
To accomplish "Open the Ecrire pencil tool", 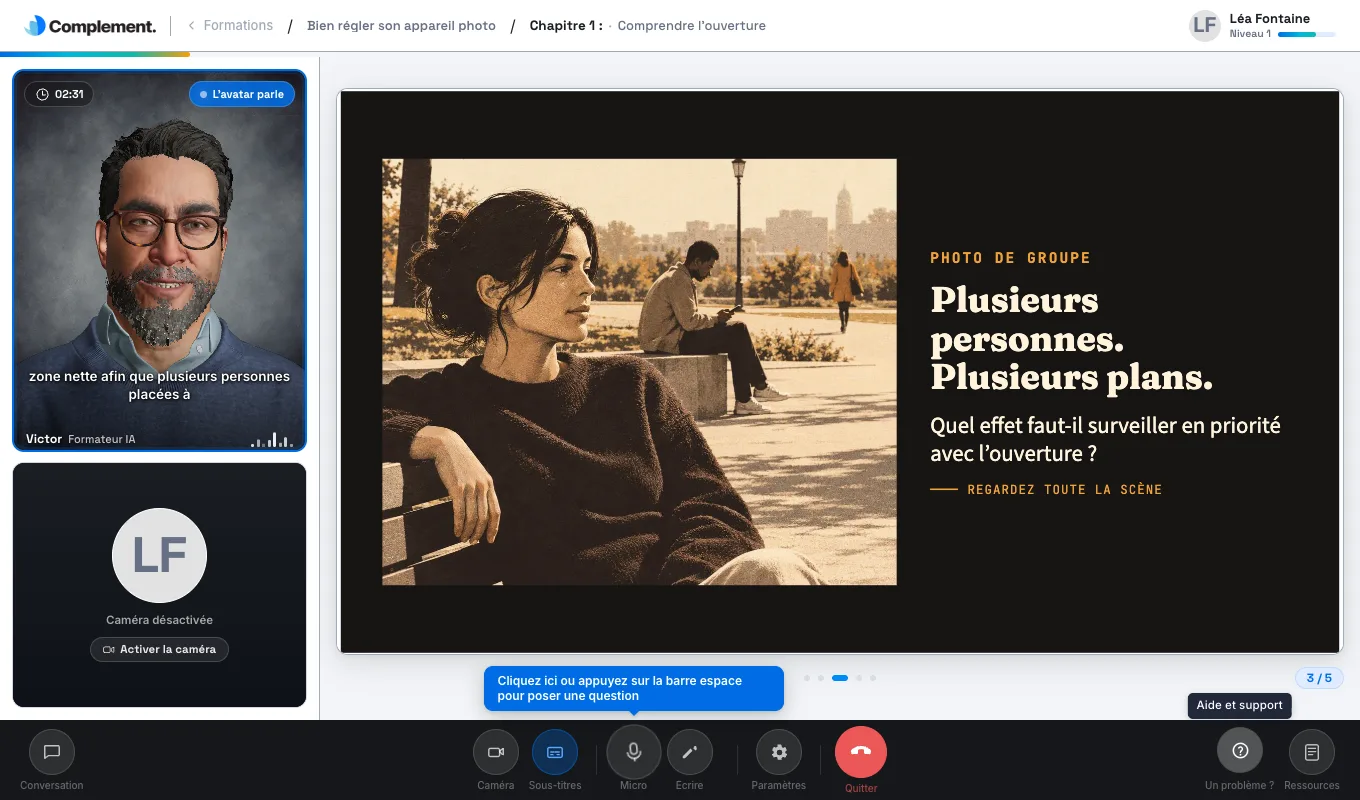I will tap(689, 752).
